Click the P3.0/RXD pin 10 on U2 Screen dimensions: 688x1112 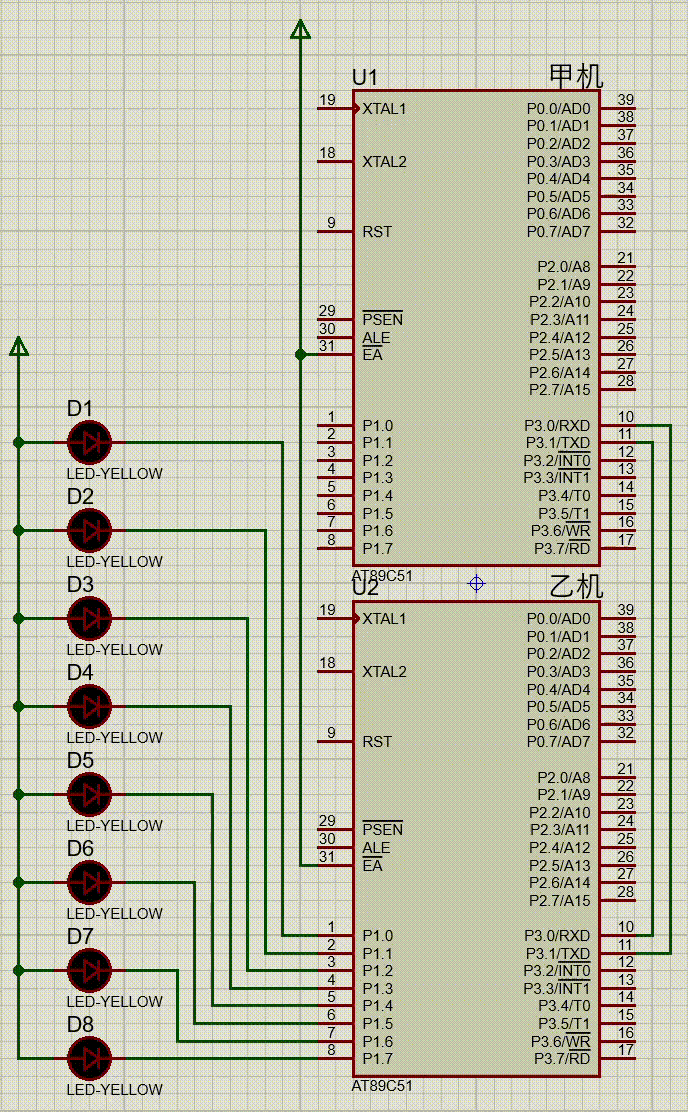pyautogui.click(x=618, y=935)
